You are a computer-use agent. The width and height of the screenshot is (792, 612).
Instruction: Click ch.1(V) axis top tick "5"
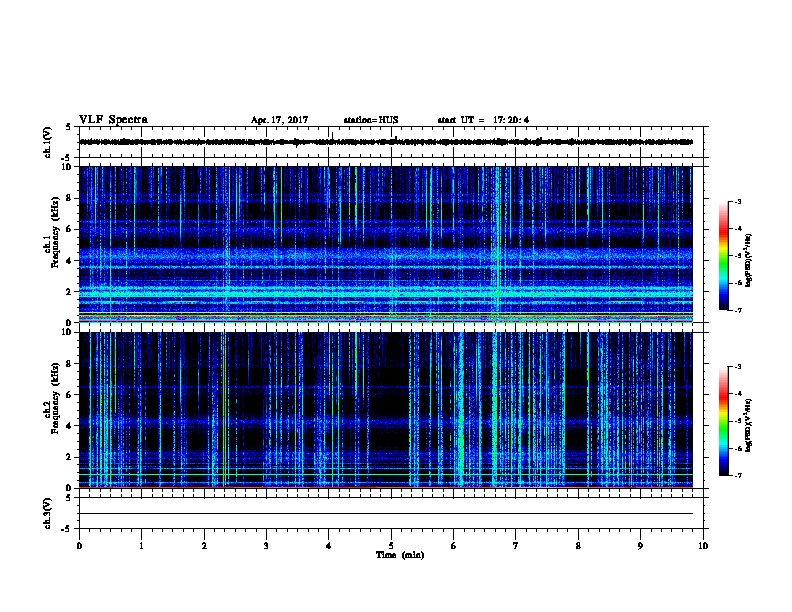click(69, 127)
